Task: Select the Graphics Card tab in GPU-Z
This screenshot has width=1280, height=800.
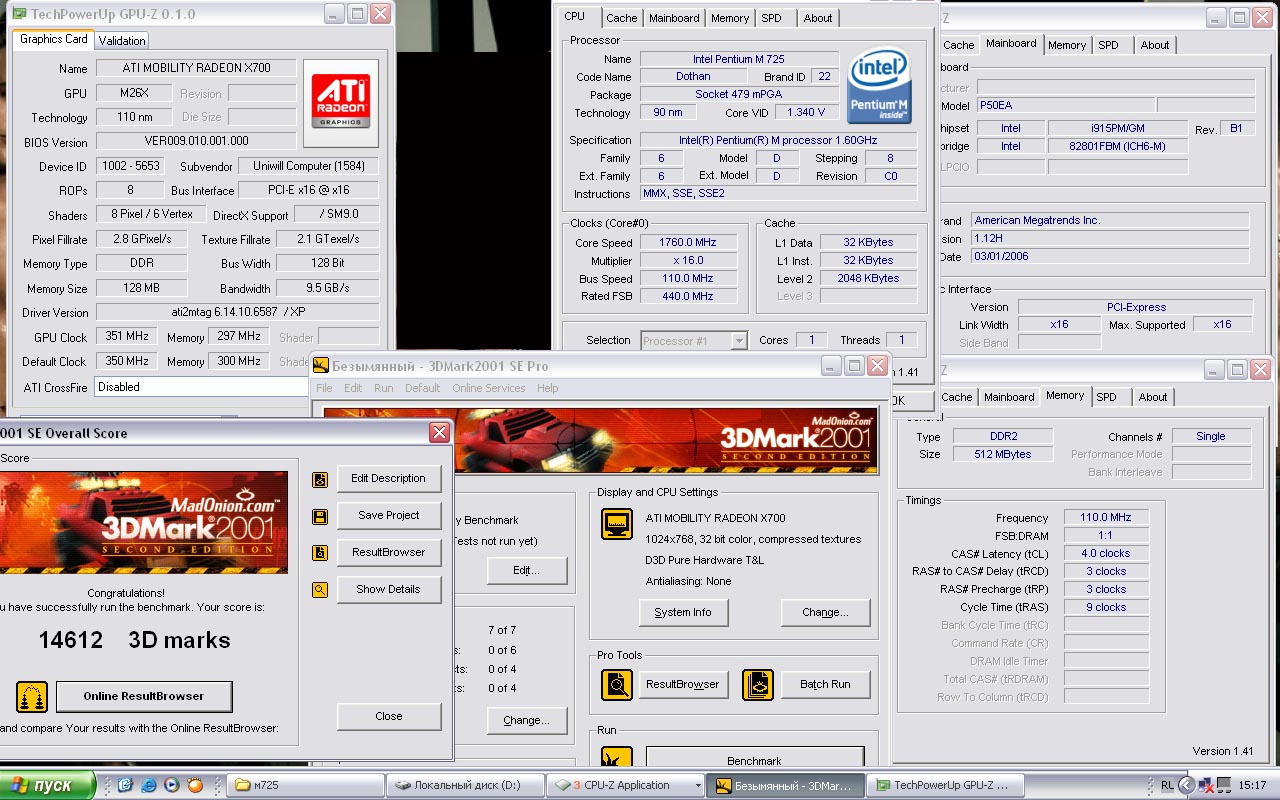Action: coord(54,39)
